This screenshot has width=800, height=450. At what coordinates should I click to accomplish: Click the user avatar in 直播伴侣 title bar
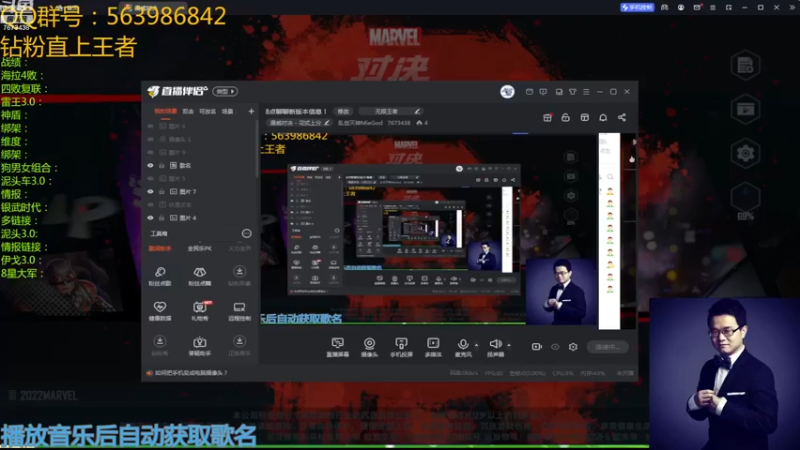click(507, 91)
